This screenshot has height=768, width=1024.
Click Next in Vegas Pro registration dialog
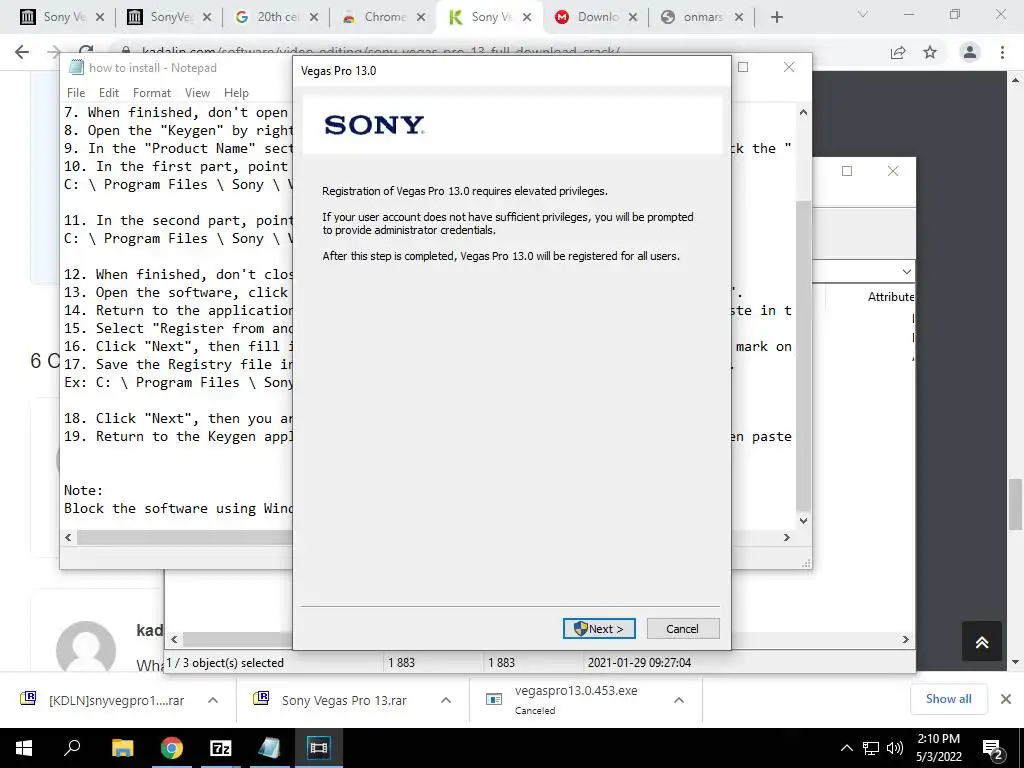(x=599, y=628)
